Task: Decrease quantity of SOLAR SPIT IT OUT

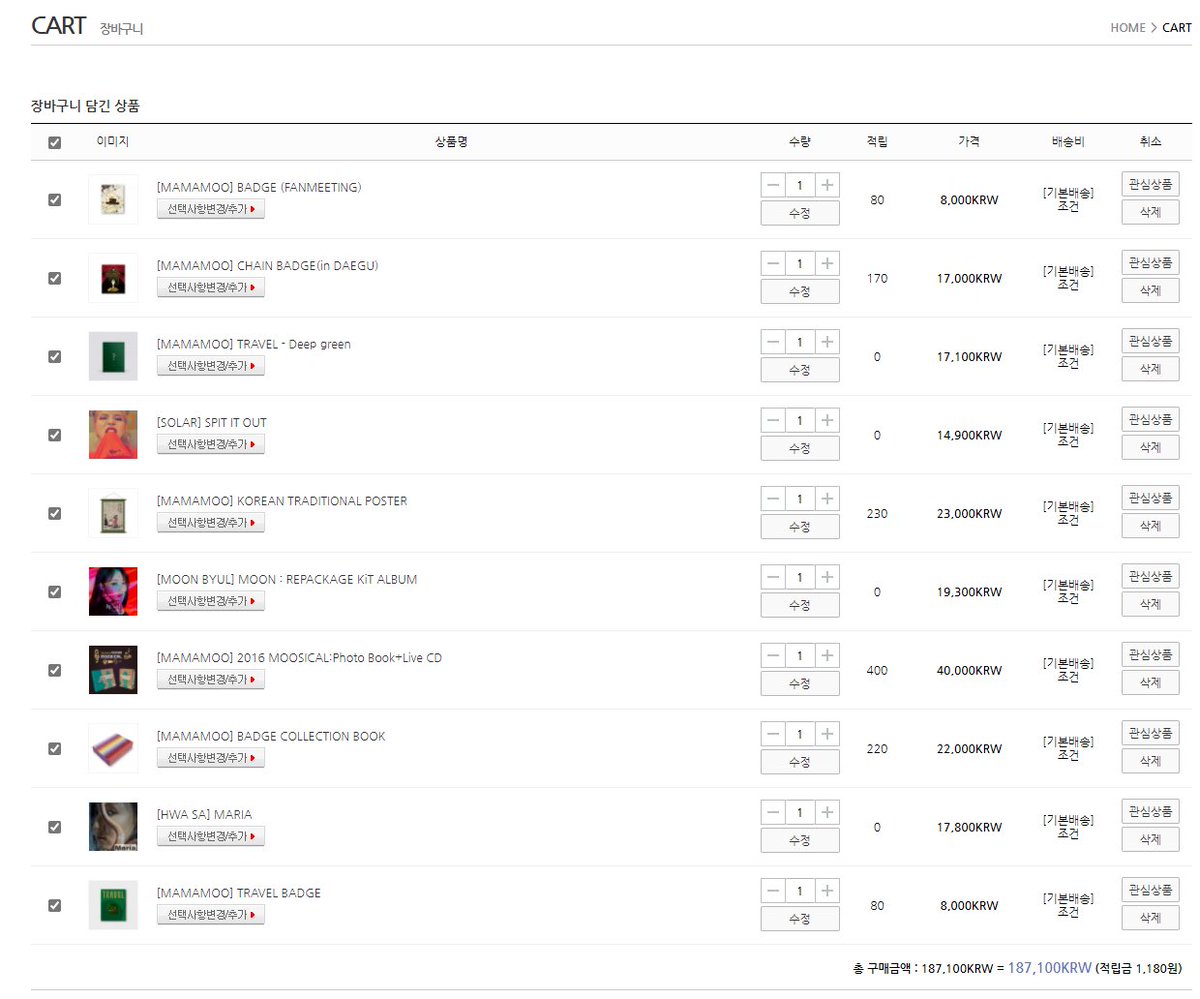Action: pos(774,420)
